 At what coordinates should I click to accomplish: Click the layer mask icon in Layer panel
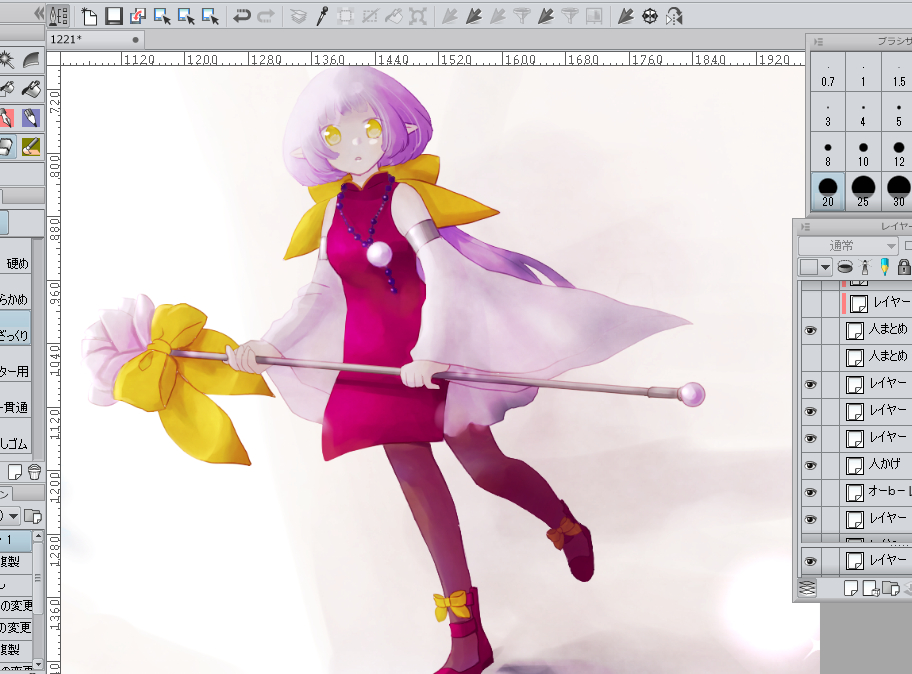pyautogui.click(x=845, y=267)
